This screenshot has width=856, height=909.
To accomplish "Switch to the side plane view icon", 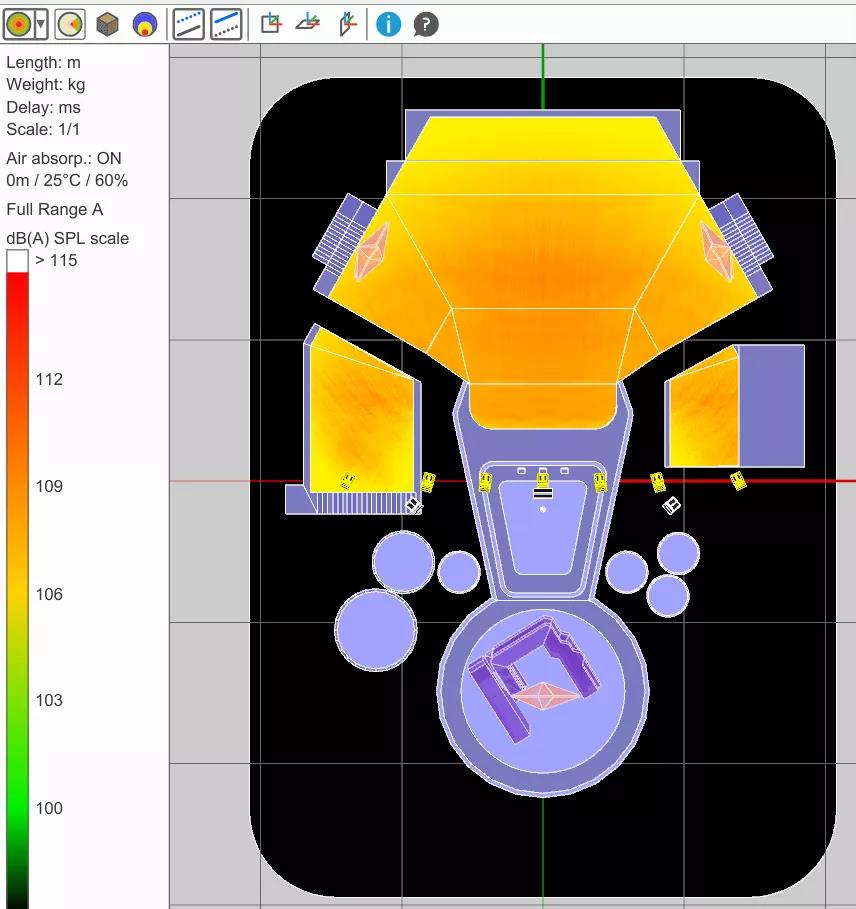I will 347,24.
